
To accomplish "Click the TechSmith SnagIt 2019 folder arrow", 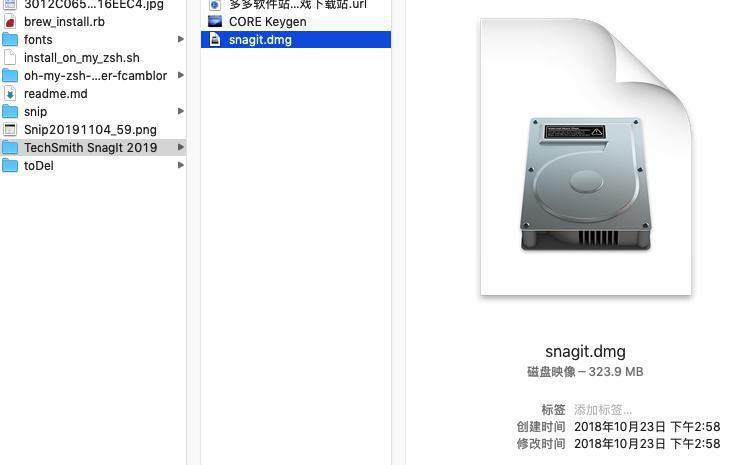I will (180, 147).
